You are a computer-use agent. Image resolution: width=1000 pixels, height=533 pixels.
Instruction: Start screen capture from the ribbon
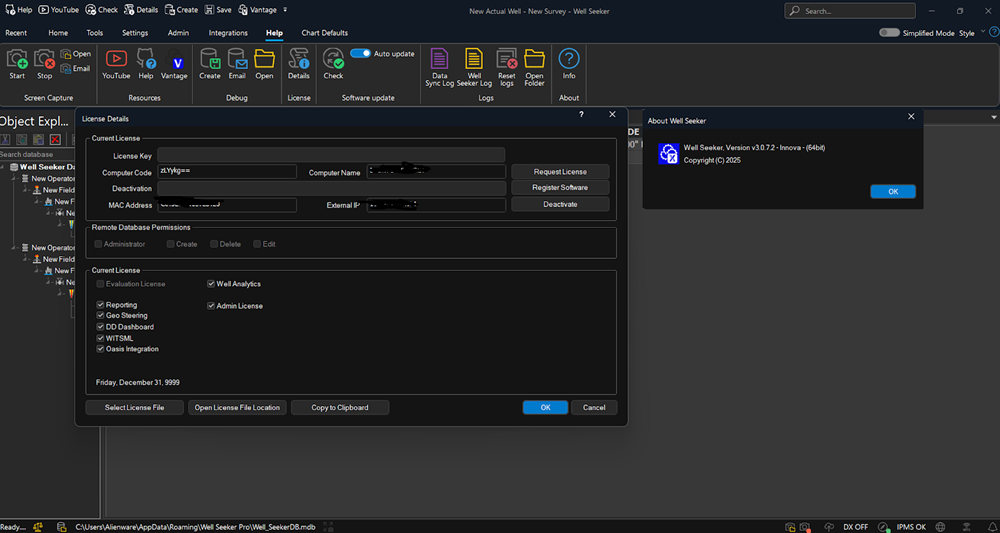17,64
